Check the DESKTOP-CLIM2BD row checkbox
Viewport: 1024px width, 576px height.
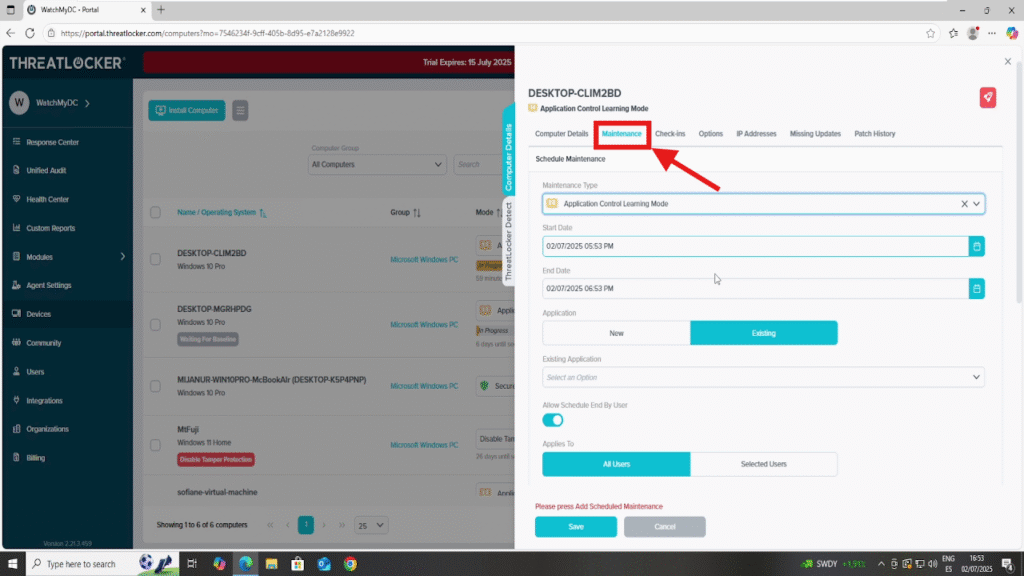[x=155, y=259]
